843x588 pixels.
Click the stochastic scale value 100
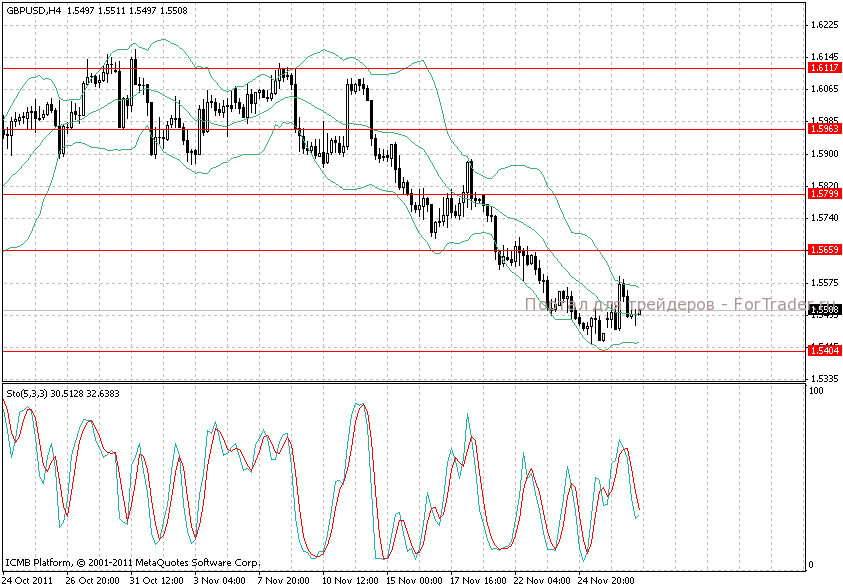point(816,391)
